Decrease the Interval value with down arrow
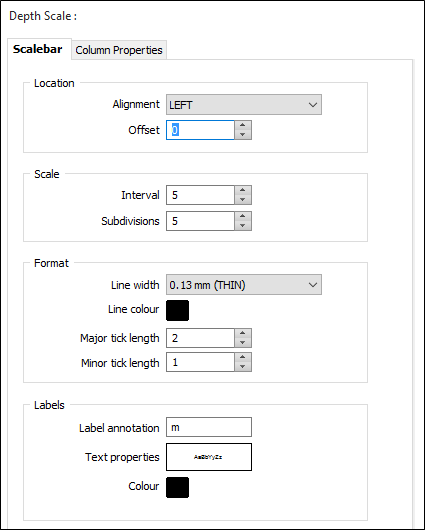This screenshot has width=425, height=530. pyautogui.click(x=243, y=200)
